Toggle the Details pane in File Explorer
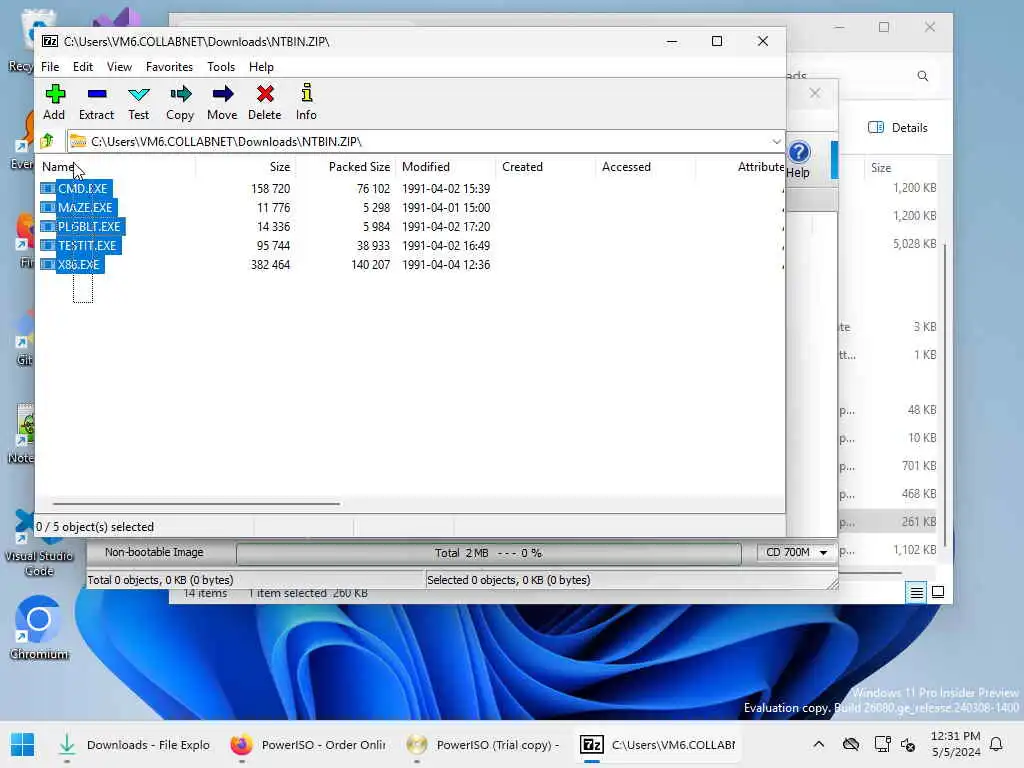Viewport: 1024px width, 768px height. pos(898,127)
